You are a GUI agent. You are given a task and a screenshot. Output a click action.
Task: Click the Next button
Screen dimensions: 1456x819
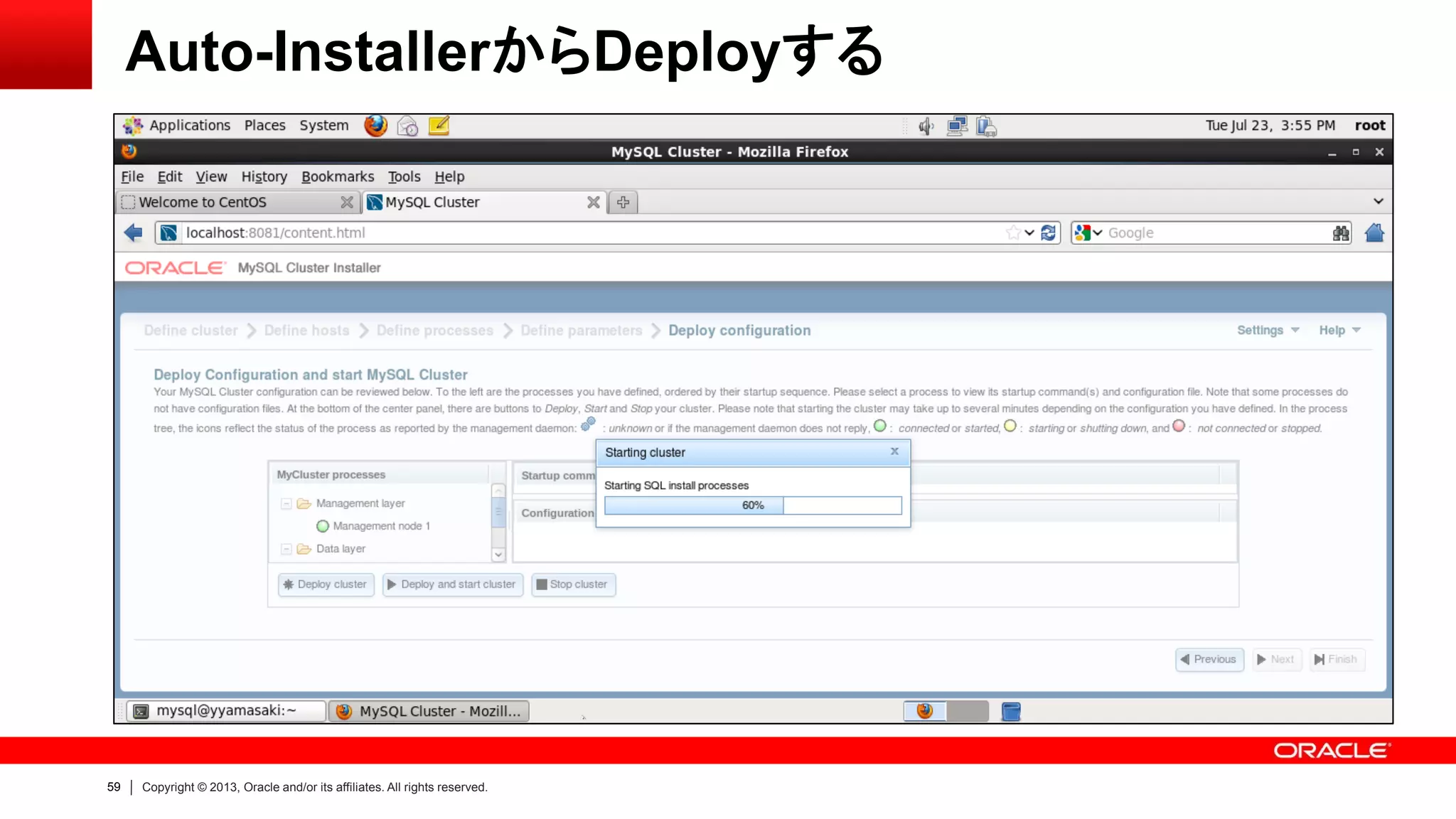pyautogui.click(x=1276, y=659)
